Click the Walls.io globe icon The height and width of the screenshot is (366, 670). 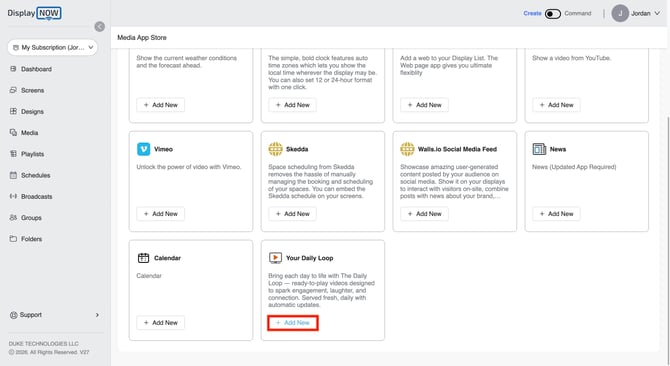(x=407, y=149)
